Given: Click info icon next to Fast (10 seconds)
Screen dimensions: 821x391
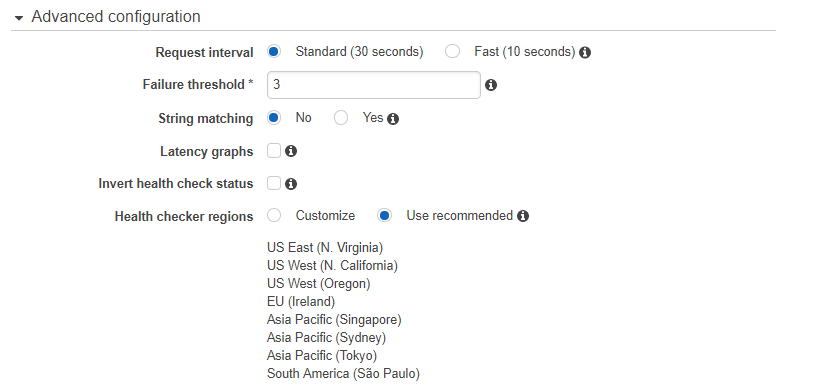Looking at the screenshot, I should coord(585,52).
